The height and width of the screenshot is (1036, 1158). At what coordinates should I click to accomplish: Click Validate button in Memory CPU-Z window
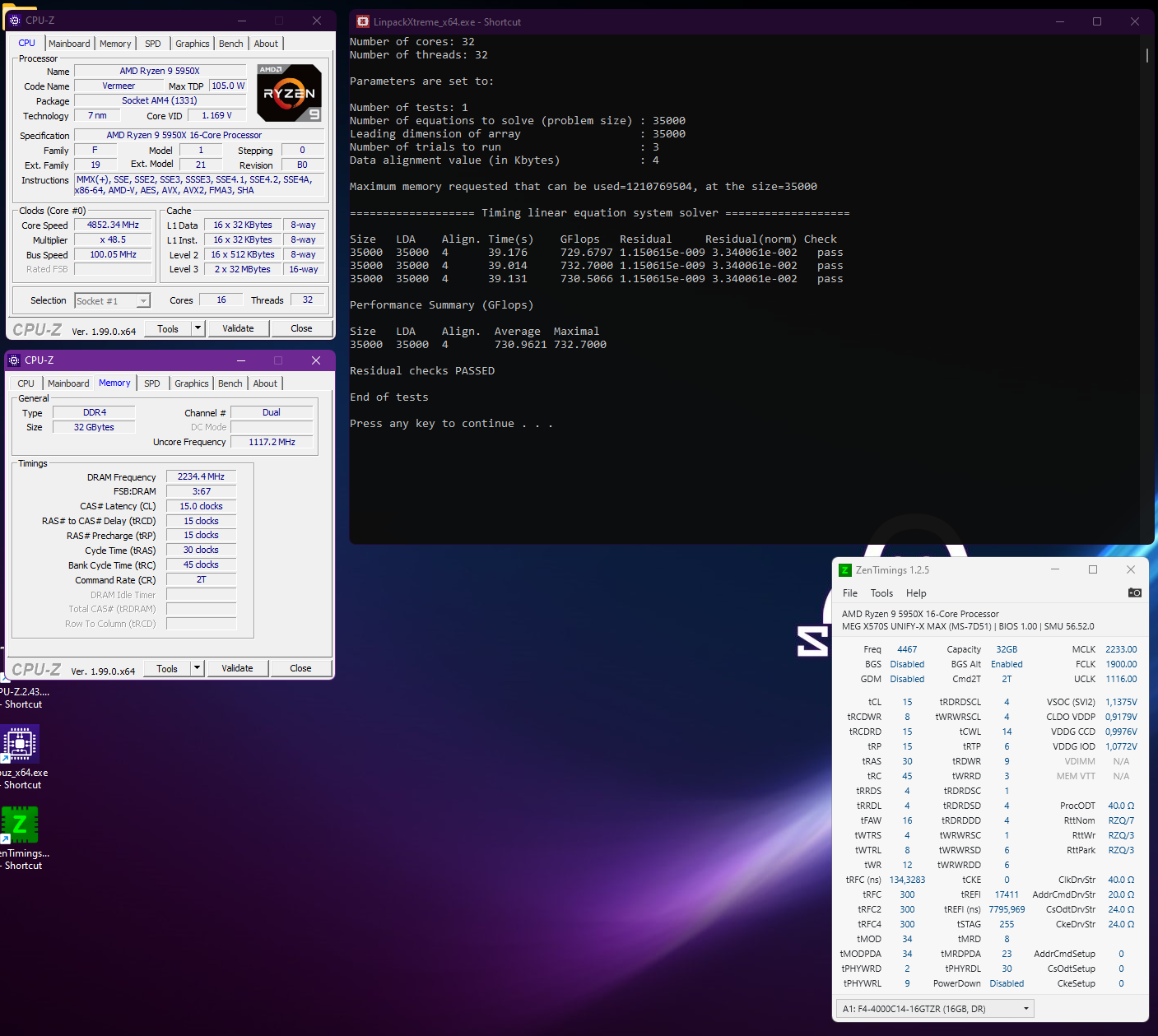coord(237,668)
